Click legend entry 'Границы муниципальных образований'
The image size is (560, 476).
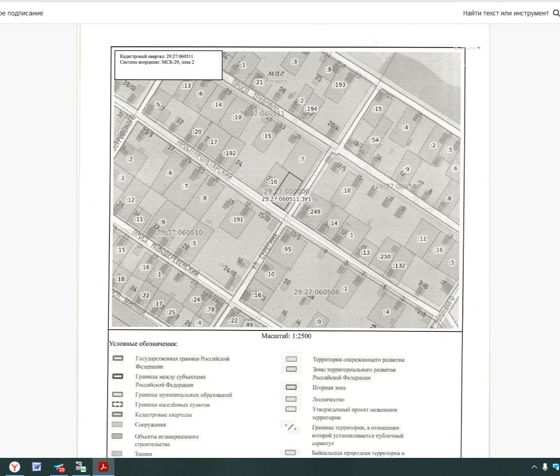click(184, 395)
